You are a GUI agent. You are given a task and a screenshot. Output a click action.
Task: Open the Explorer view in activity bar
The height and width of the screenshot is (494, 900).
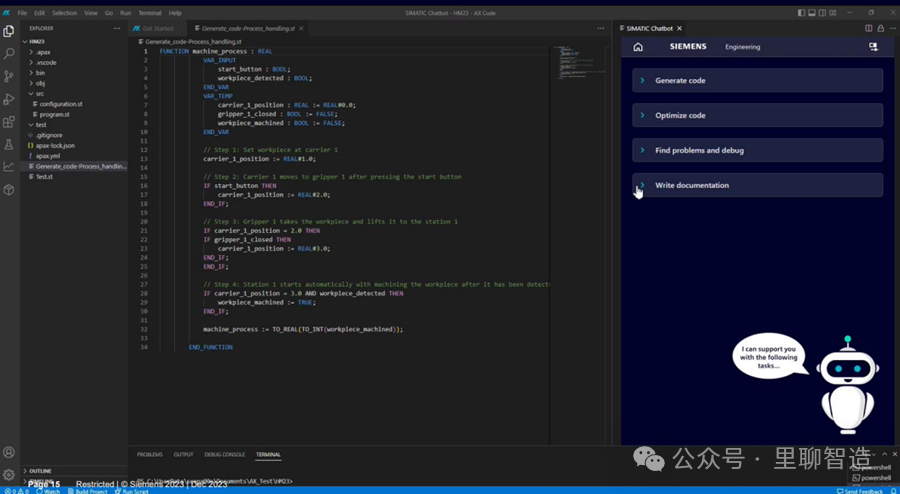click(9, 31)
